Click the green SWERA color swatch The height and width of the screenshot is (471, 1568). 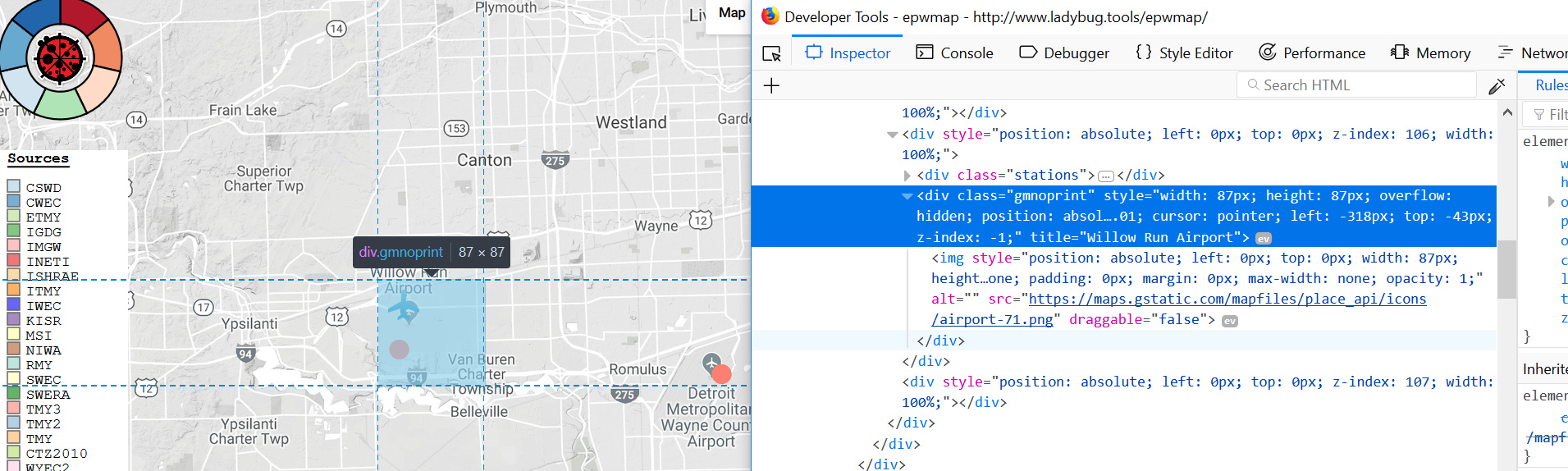tap(14, 394)
